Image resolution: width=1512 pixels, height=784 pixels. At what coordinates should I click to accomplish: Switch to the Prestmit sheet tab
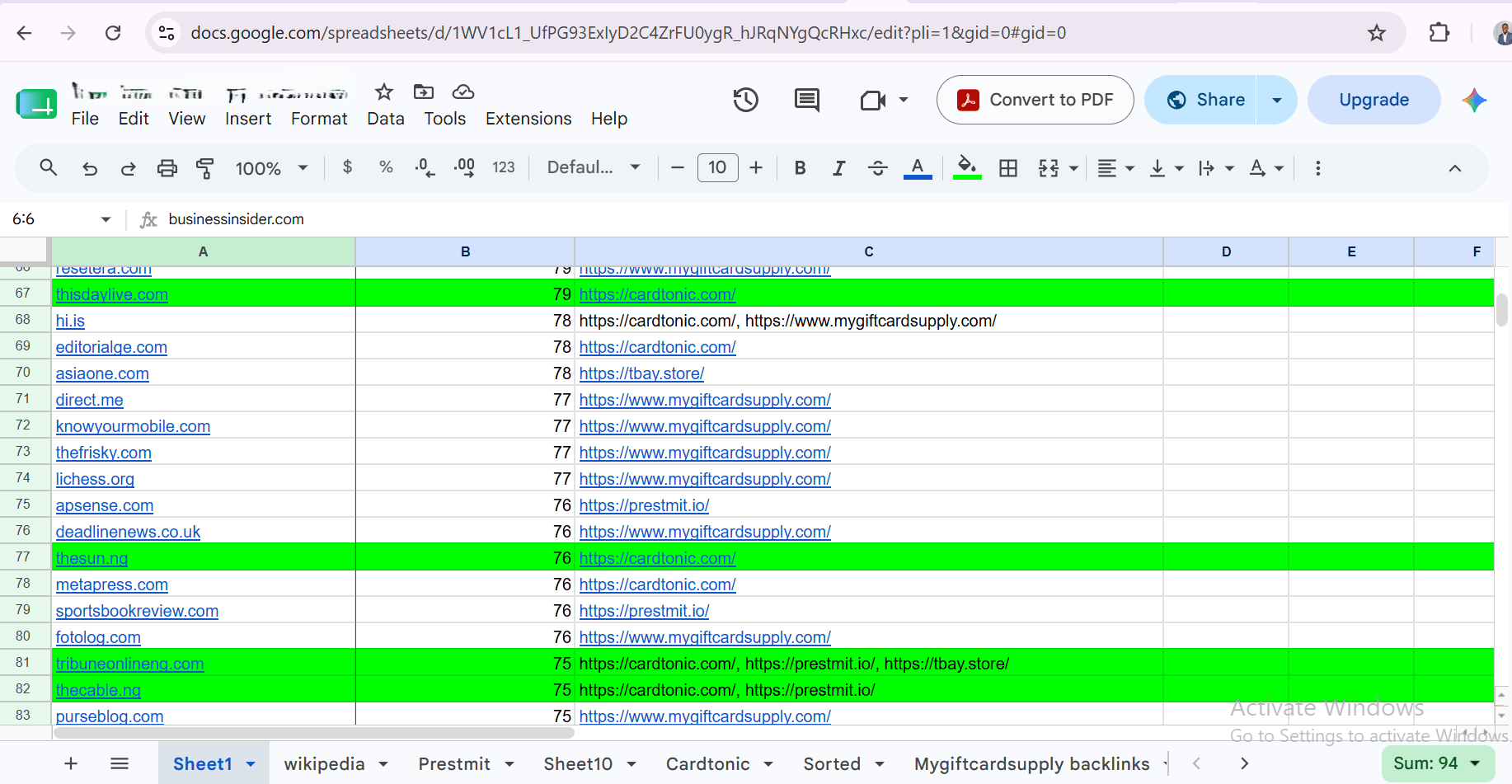click(x=454, y=764)
